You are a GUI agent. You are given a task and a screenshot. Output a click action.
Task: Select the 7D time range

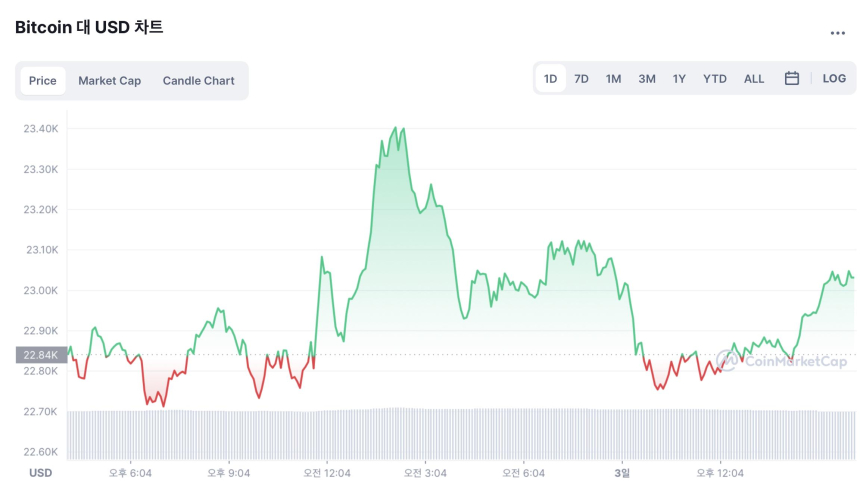581,79
